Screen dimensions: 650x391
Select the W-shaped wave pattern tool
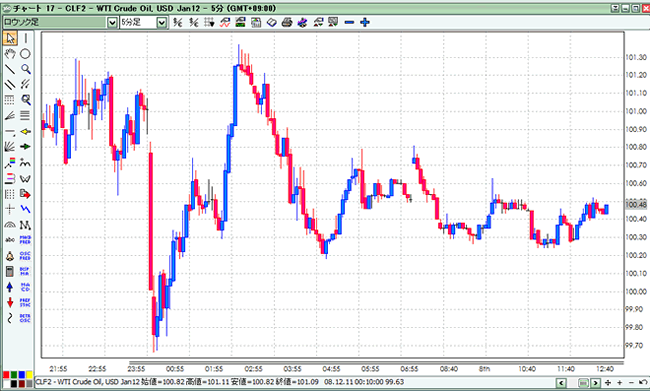[26, 178]
